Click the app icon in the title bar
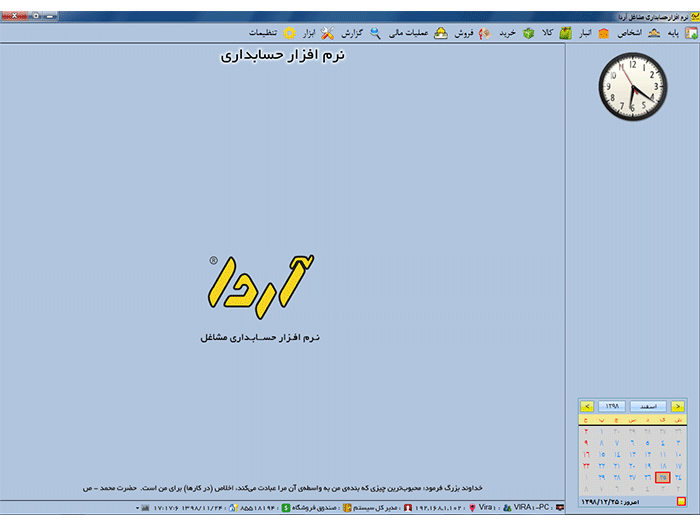 click(695, 17)
